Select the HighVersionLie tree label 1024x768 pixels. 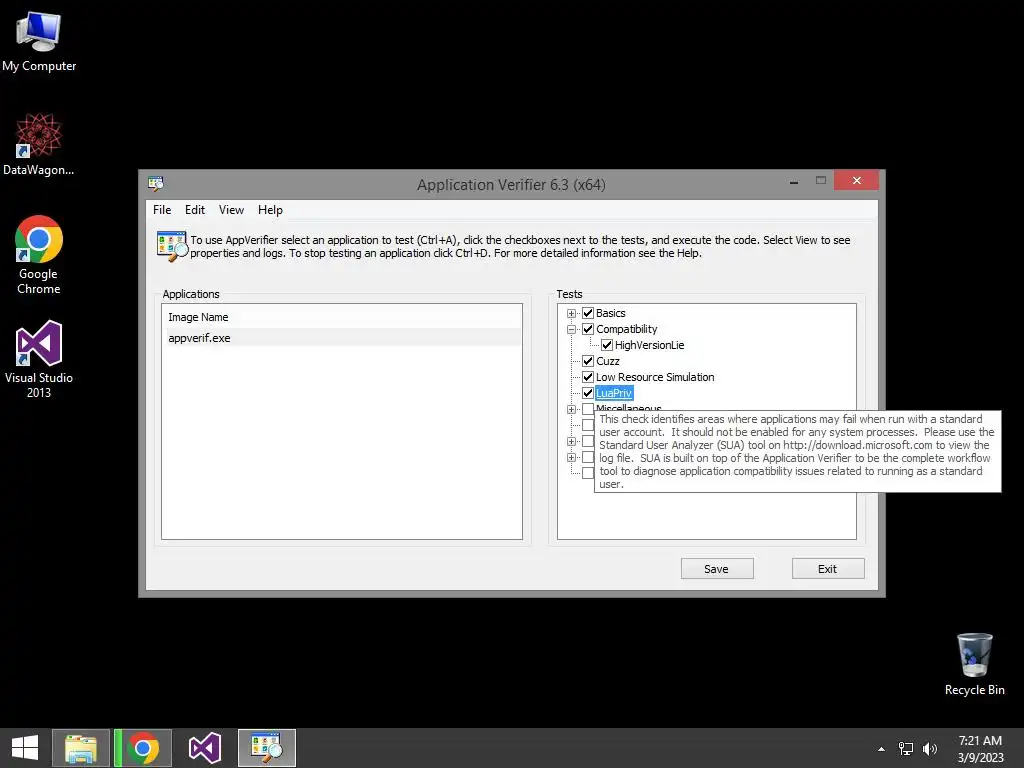pyautogui.click(x=649, y=345)
